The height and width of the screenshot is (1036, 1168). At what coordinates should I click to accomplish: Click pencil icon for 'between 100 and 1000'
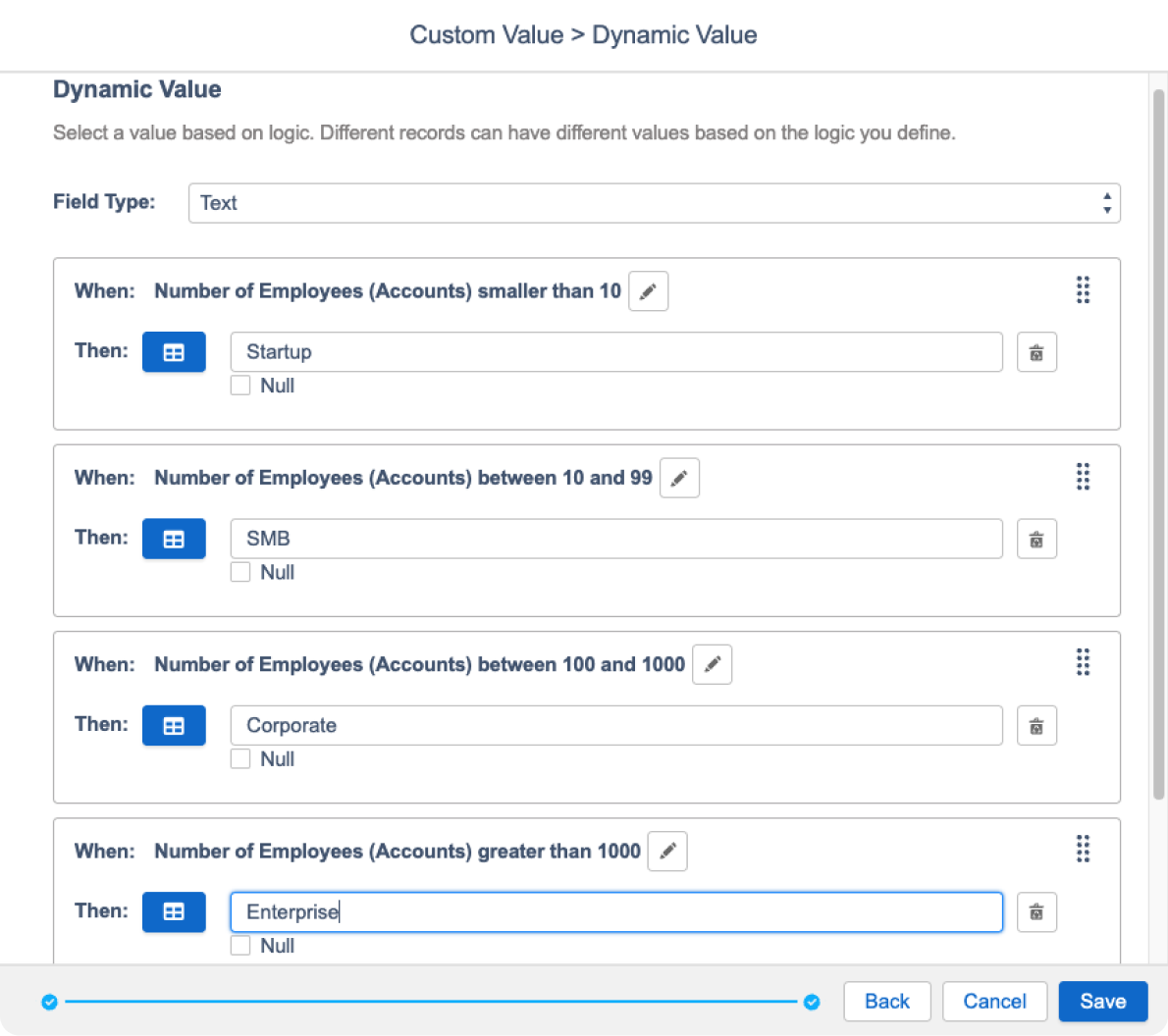pos(712,664)
